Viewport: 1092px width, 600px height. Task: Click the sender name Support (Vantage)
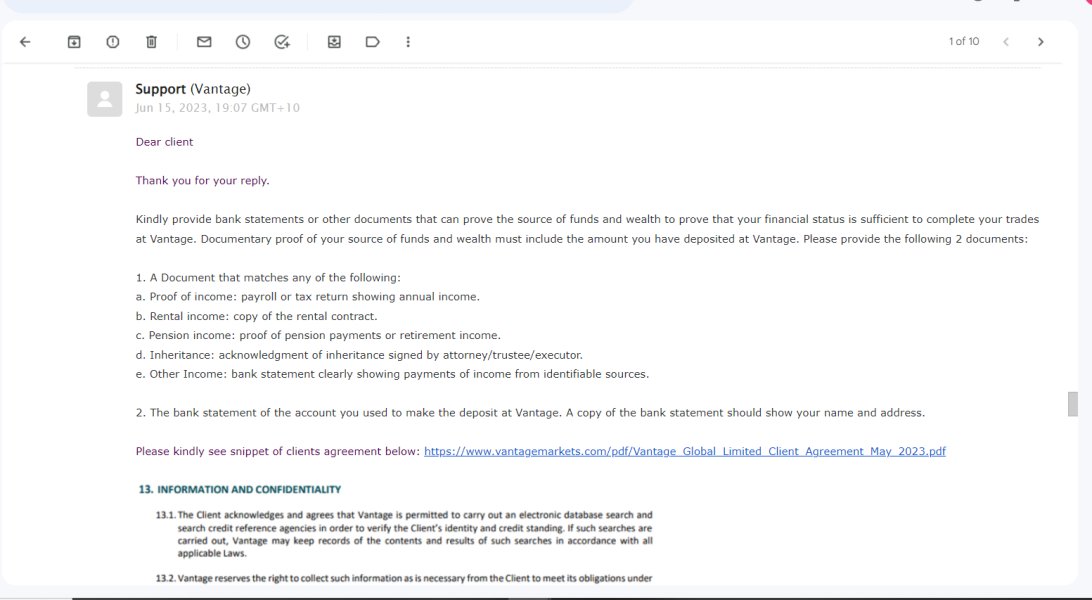click(x=193, y=89)
